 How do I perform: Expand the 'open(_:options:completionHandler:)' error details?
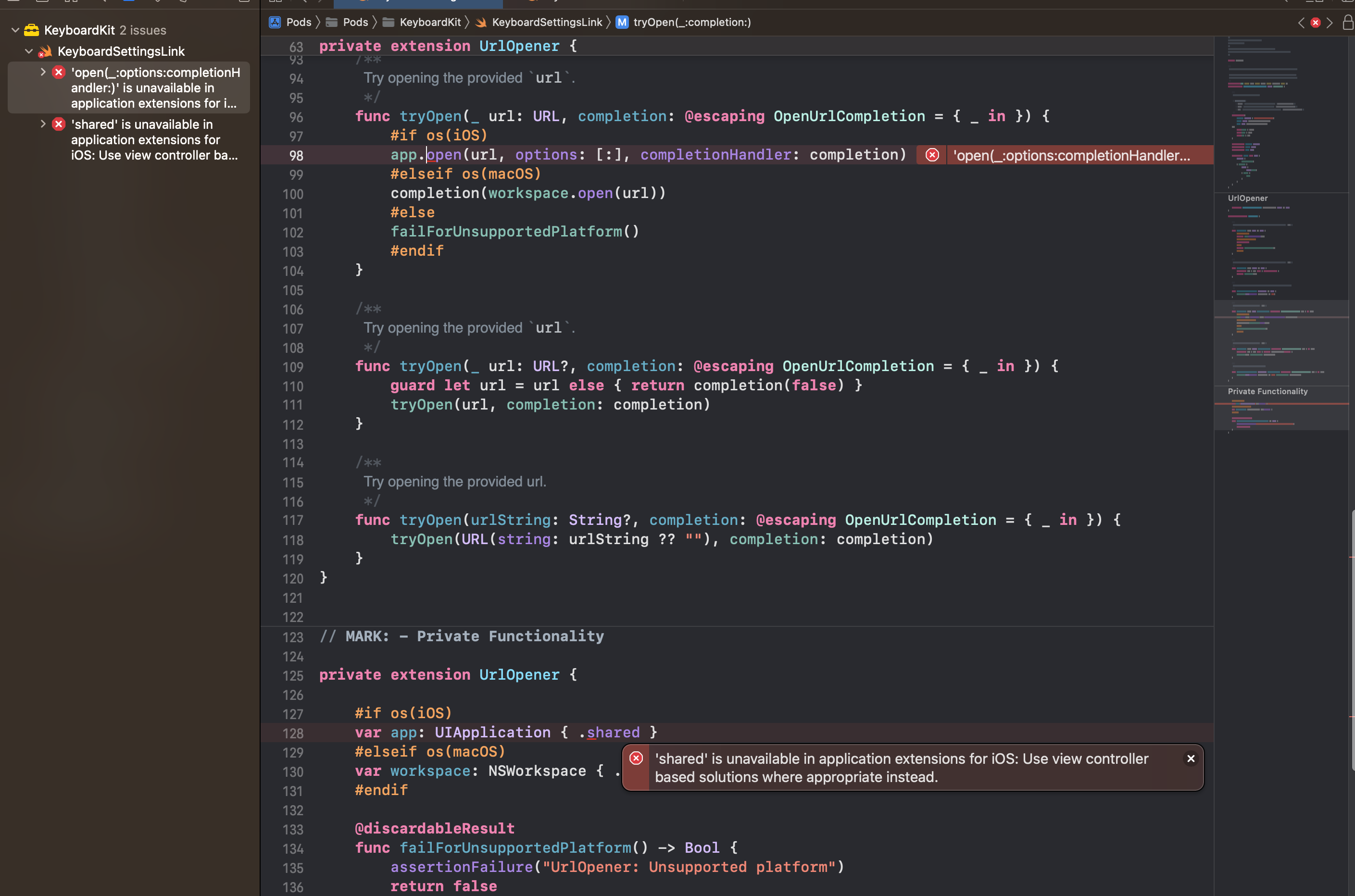43,72
